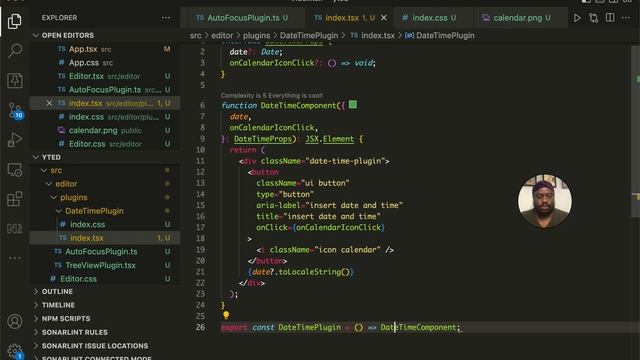This screenshot has height=360, width=640.
Task: Place cursor on line 26 export statement
Action: tap(340, 327)
